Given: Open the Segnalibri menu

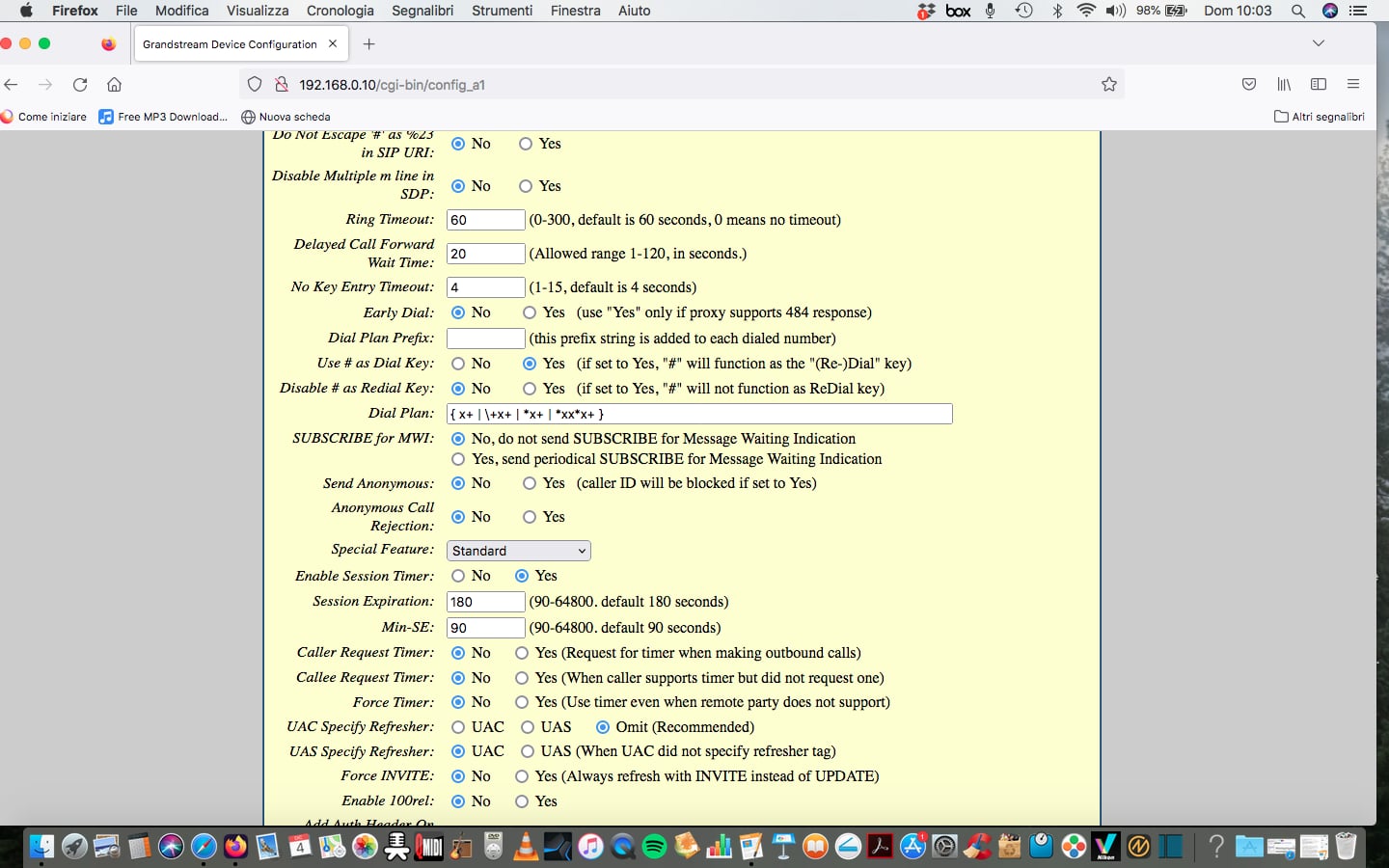Looking at the screenshot, I should [x=422, y=11].
